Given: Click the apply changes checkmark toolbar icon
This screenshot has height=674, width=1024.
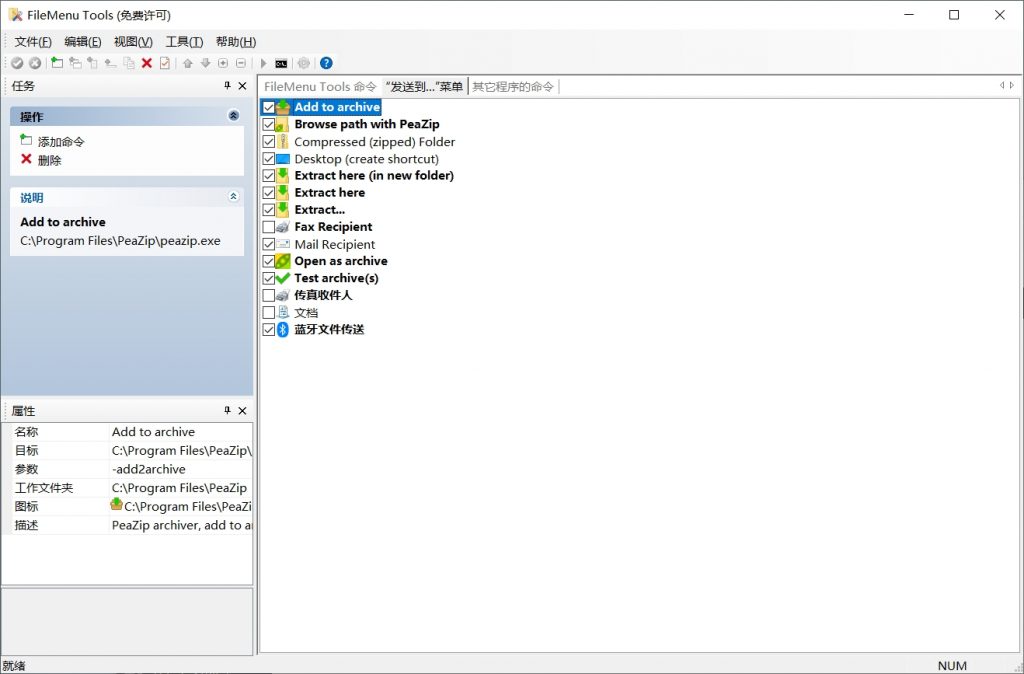Looking at the screenshot, I should coord(18,63).
